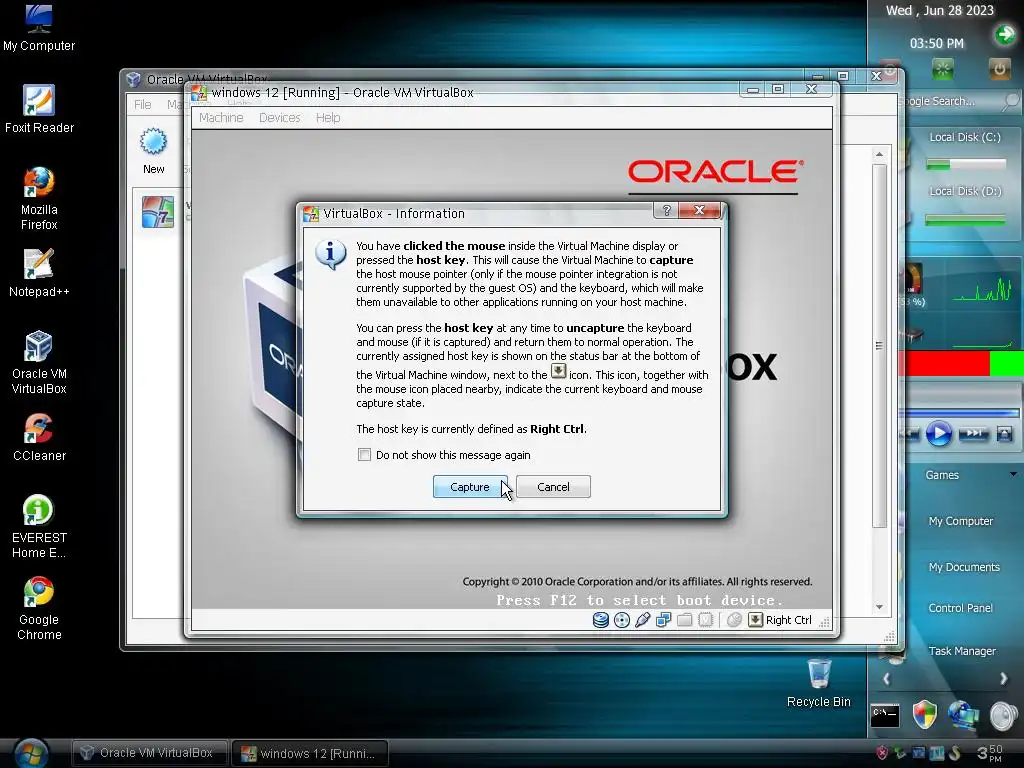The height and width of the screenshot is (768, 1024).
Task: Switch to Oracle VM VirtualBox taskbar button
Action: click(150, 753)
